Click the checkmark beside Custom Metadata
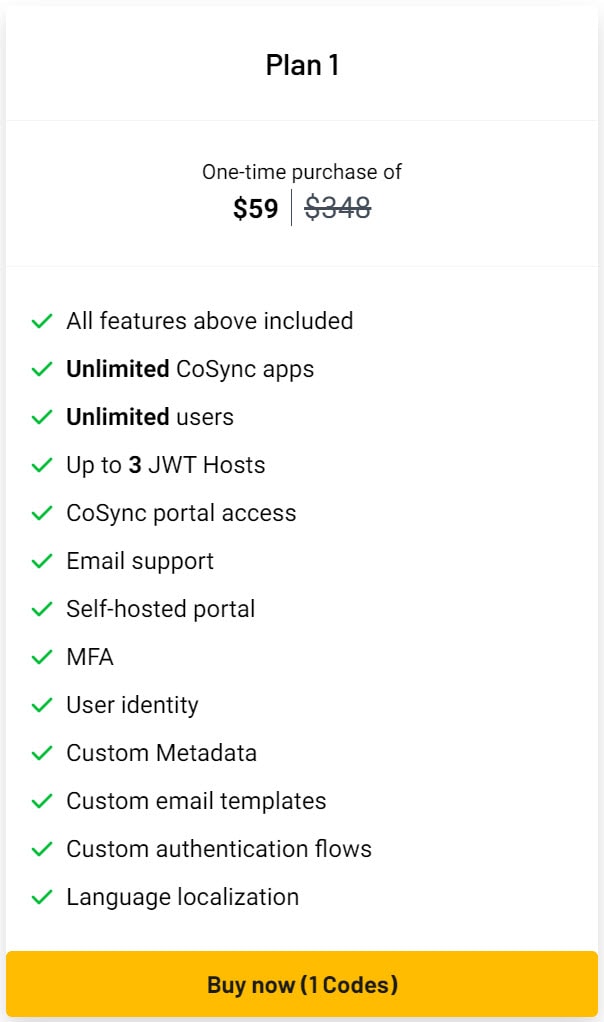Screen dimensions: 604x1022 coord(42,753)
